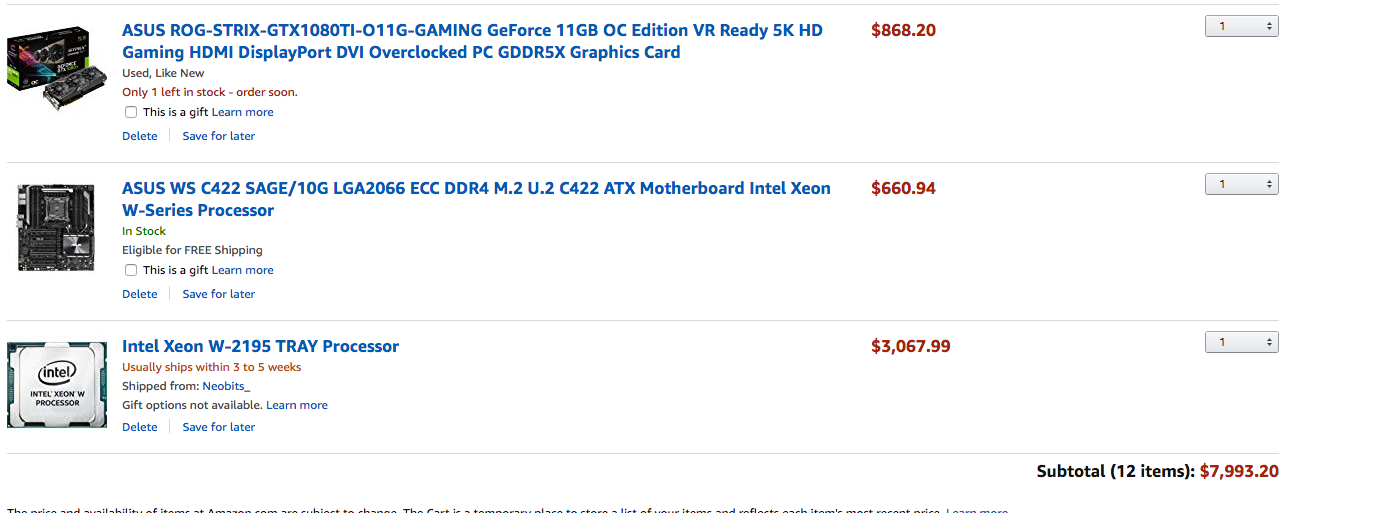Open quantity dropdown for Xeon W-2195 processor
This screenshot has width=1381, height=513.
pos(1241,342)
